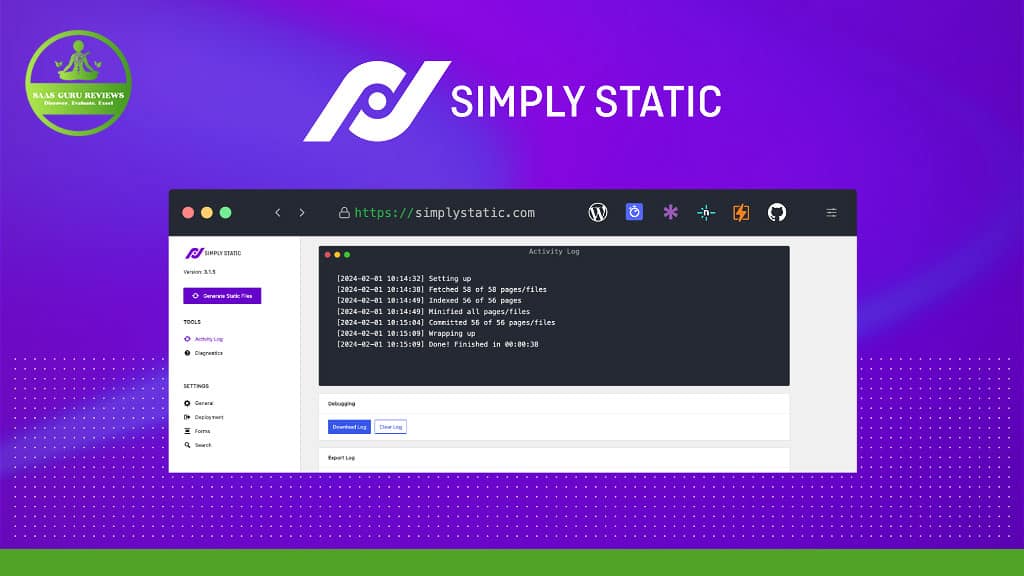Image resolution: width=1024 pixels, height=576 pixels.
Task: Click the General gear icon
Action: (x=187, y=403)
